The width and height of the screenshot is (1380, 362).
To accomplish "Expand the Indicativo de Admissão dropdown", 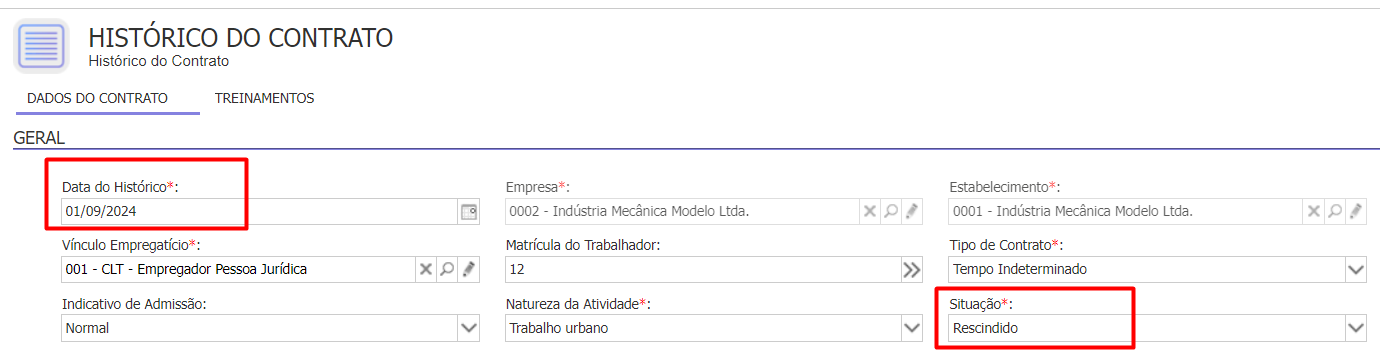I will pyautogui.click(x=468, y=327).
